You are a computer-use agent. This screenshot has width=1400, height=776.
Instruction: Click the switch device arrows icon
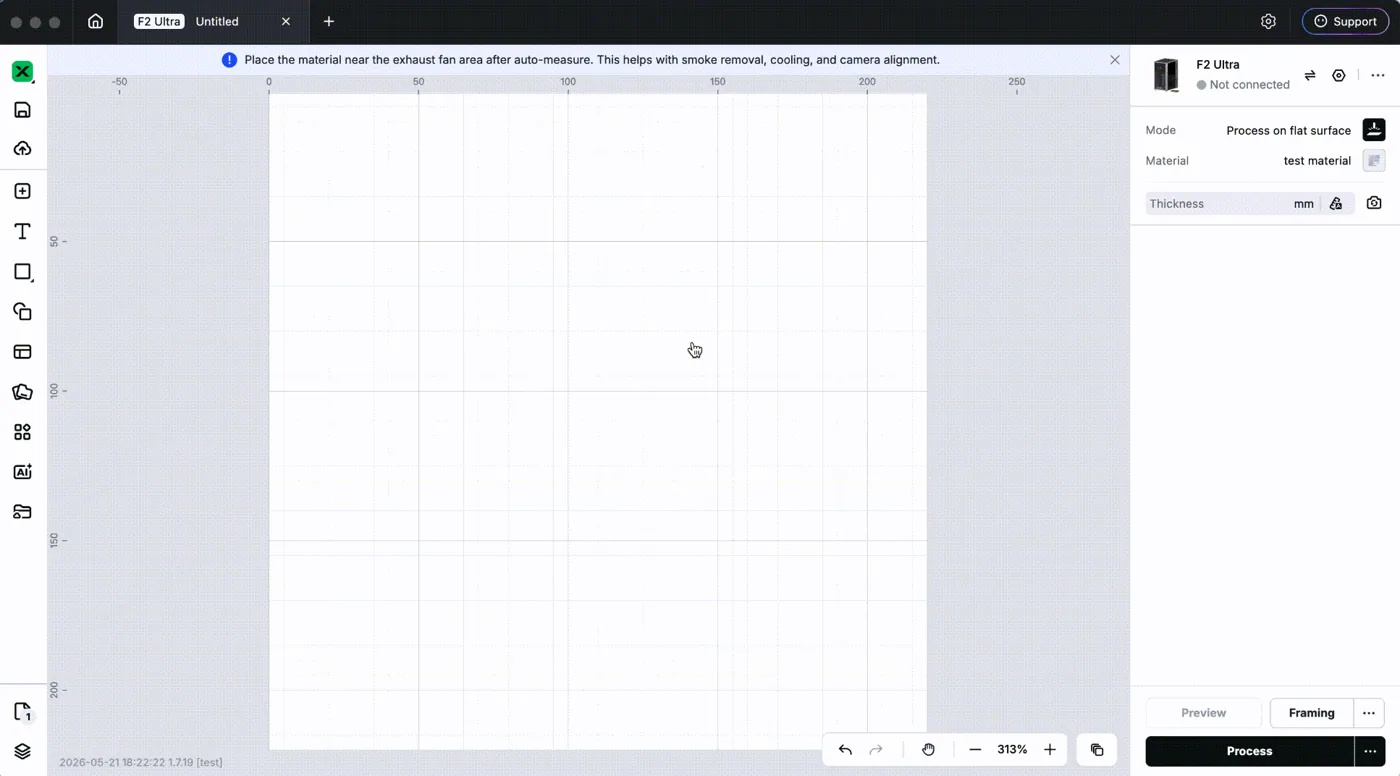pos(1310,75)
